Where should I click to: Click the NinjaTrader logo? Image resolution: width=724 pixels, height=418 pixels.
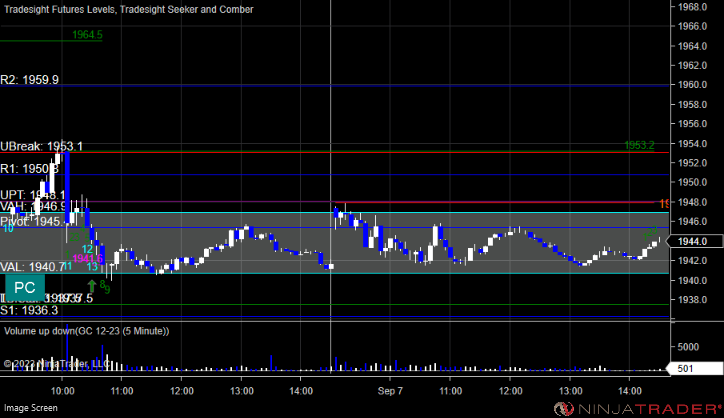pos(638,409)
